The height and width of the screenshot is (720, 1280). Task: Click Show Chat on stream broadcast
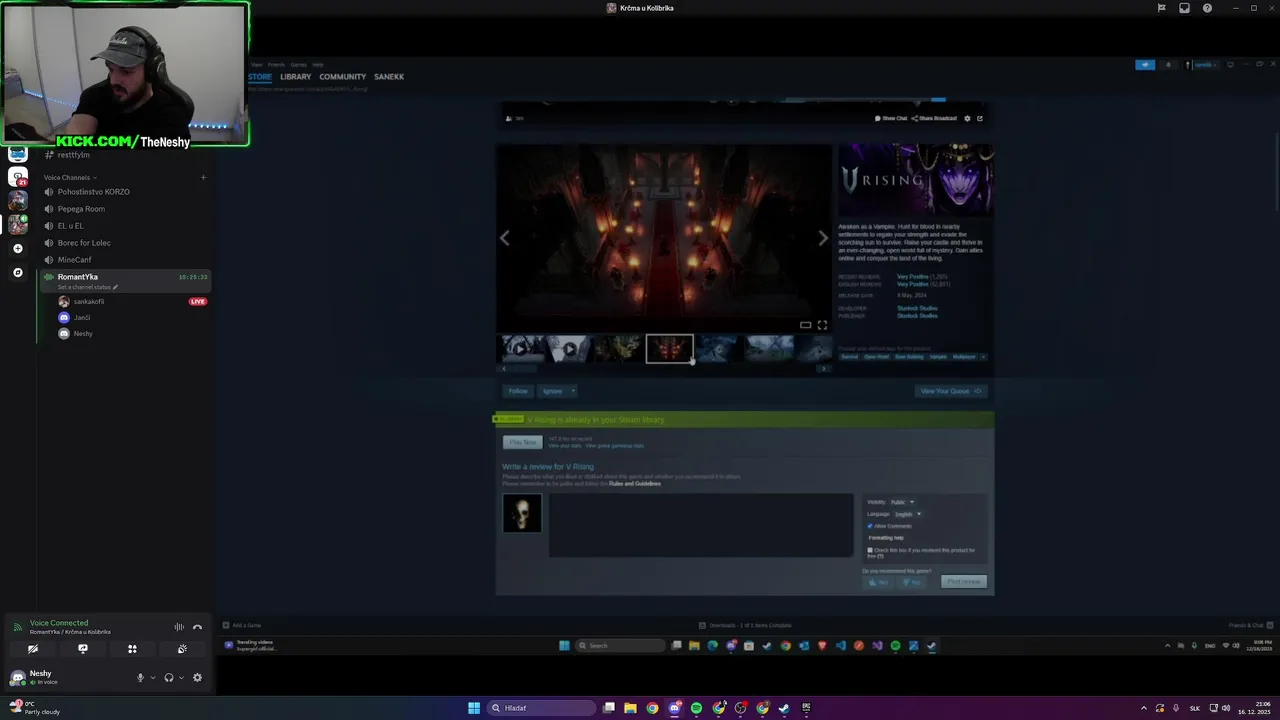[x=891, y=118]
